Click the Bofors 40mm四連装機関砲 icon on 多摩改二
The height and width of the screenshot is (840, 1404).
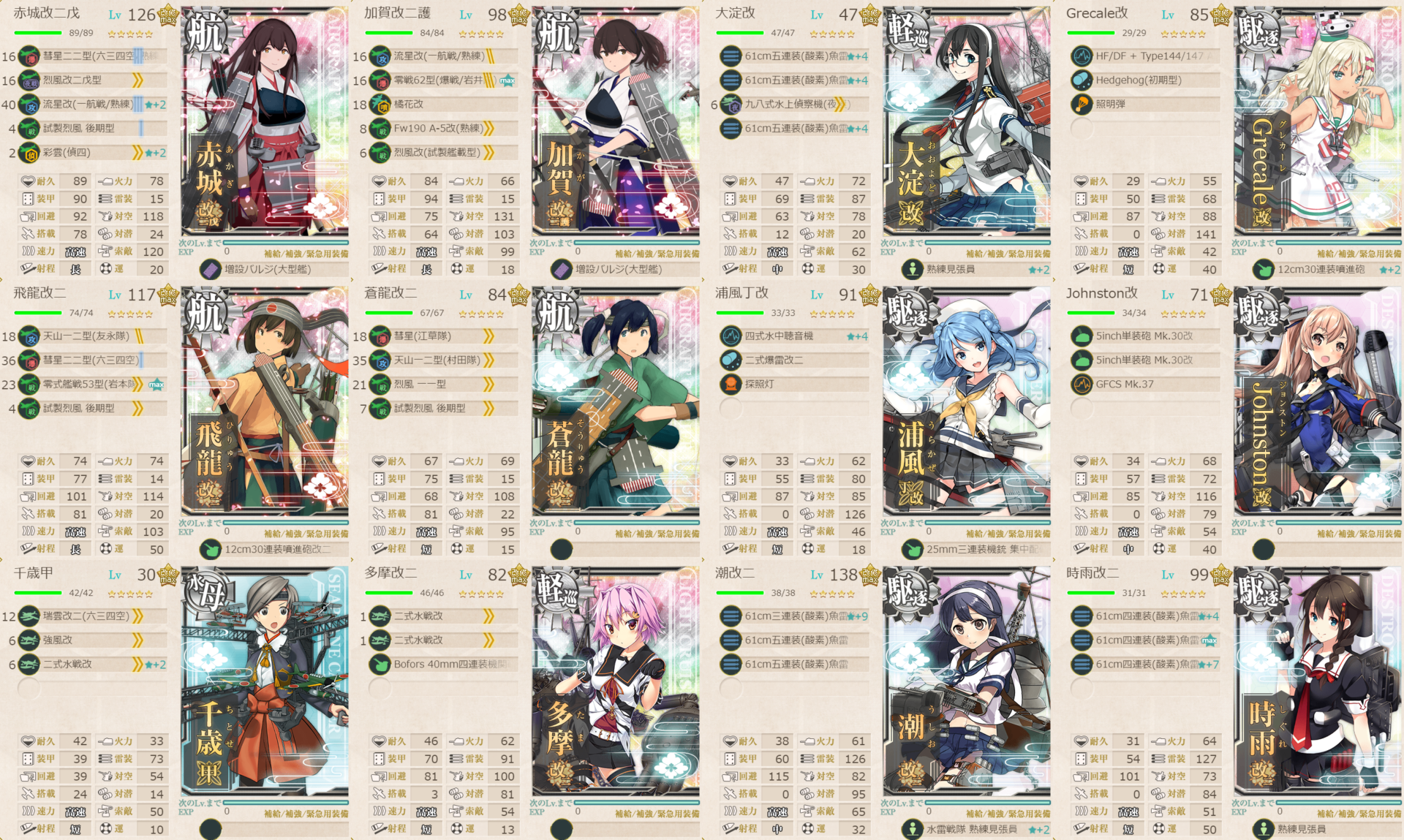(x=380, y=665)
